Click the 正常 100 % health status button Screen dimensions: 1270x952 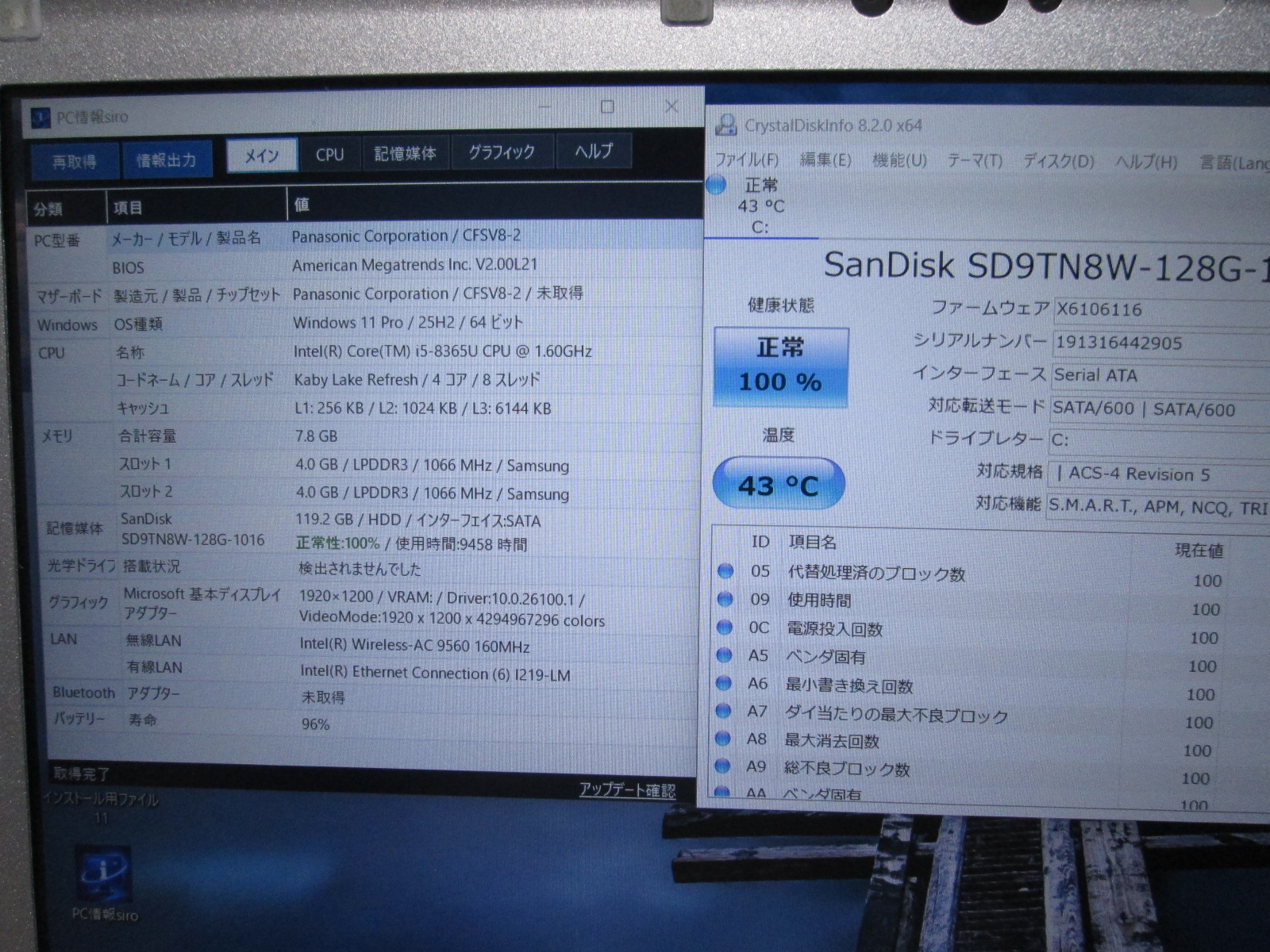pyautogui.click(x=781, y=367)
